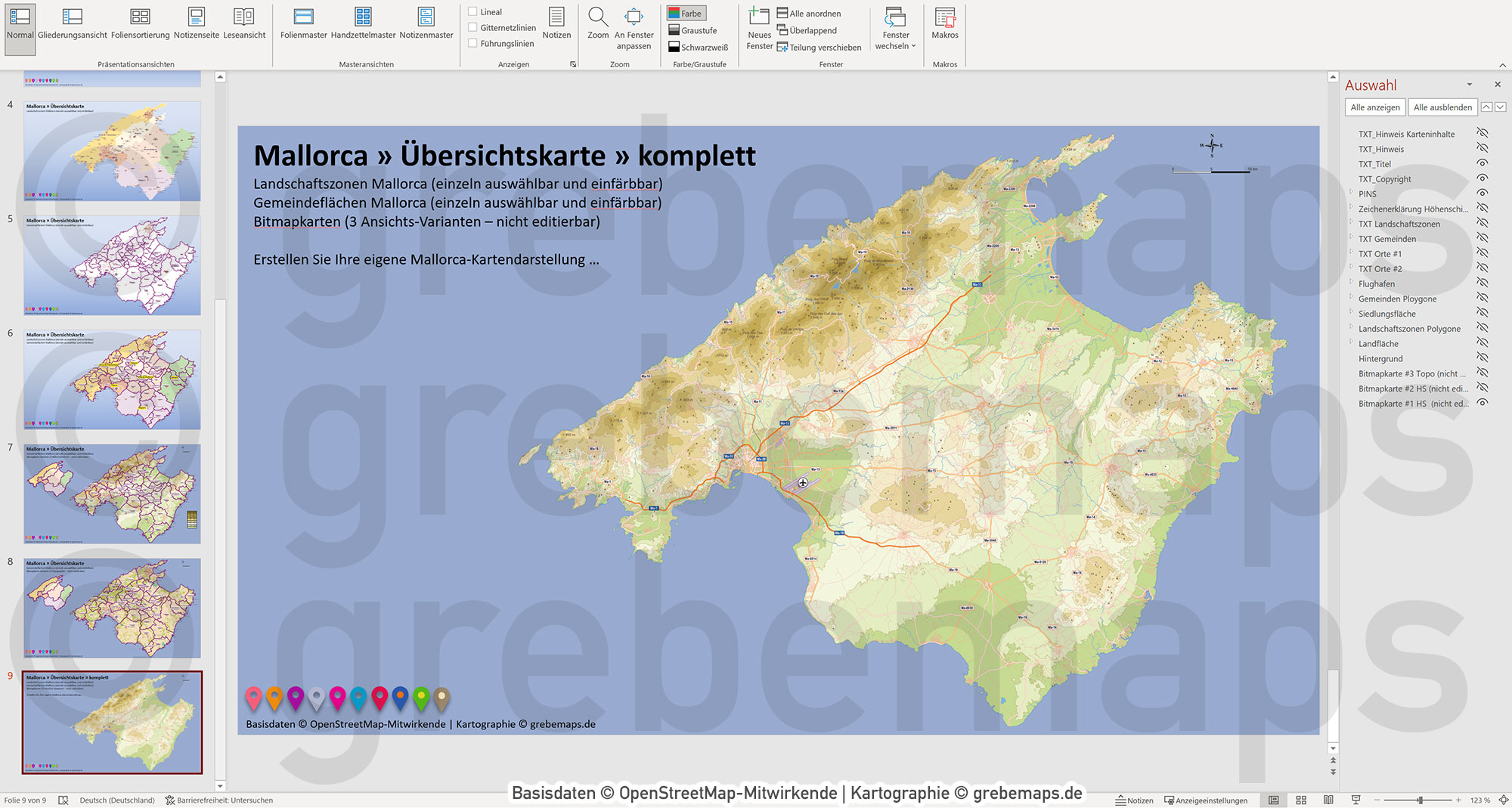The height and width of the screenshot is (808, 1512).
Task: Click Alle ausblenden in the Auswahl pane
Action: point(1442,107)
